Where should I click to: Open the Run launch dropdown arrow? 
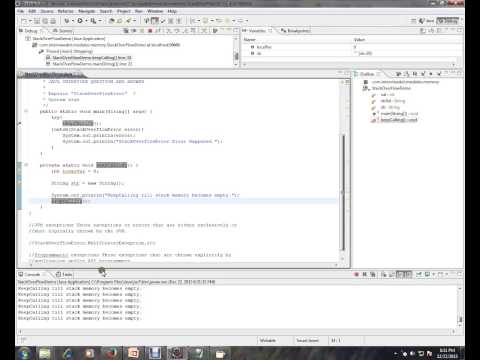click(86, 21)
